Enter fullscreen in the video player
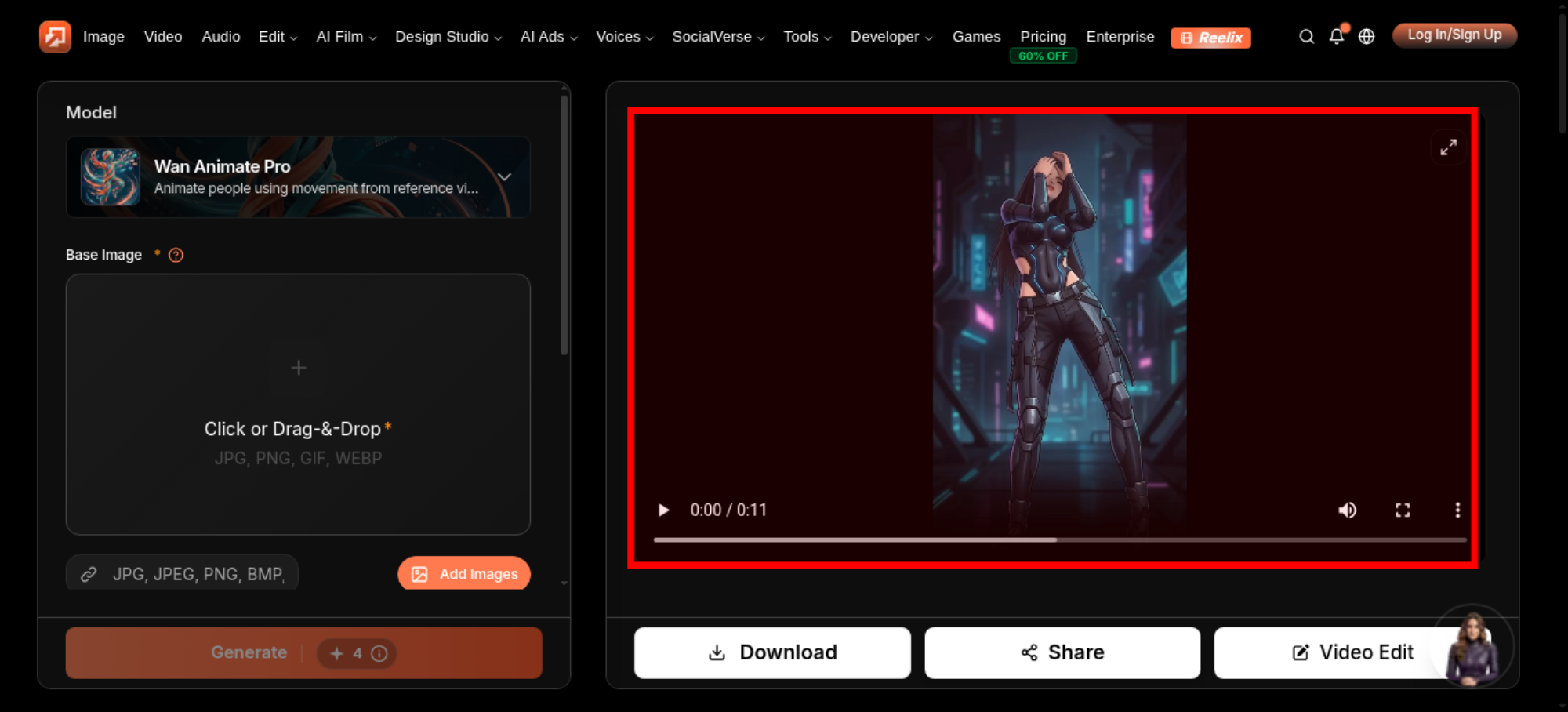 coord(1403,510)
